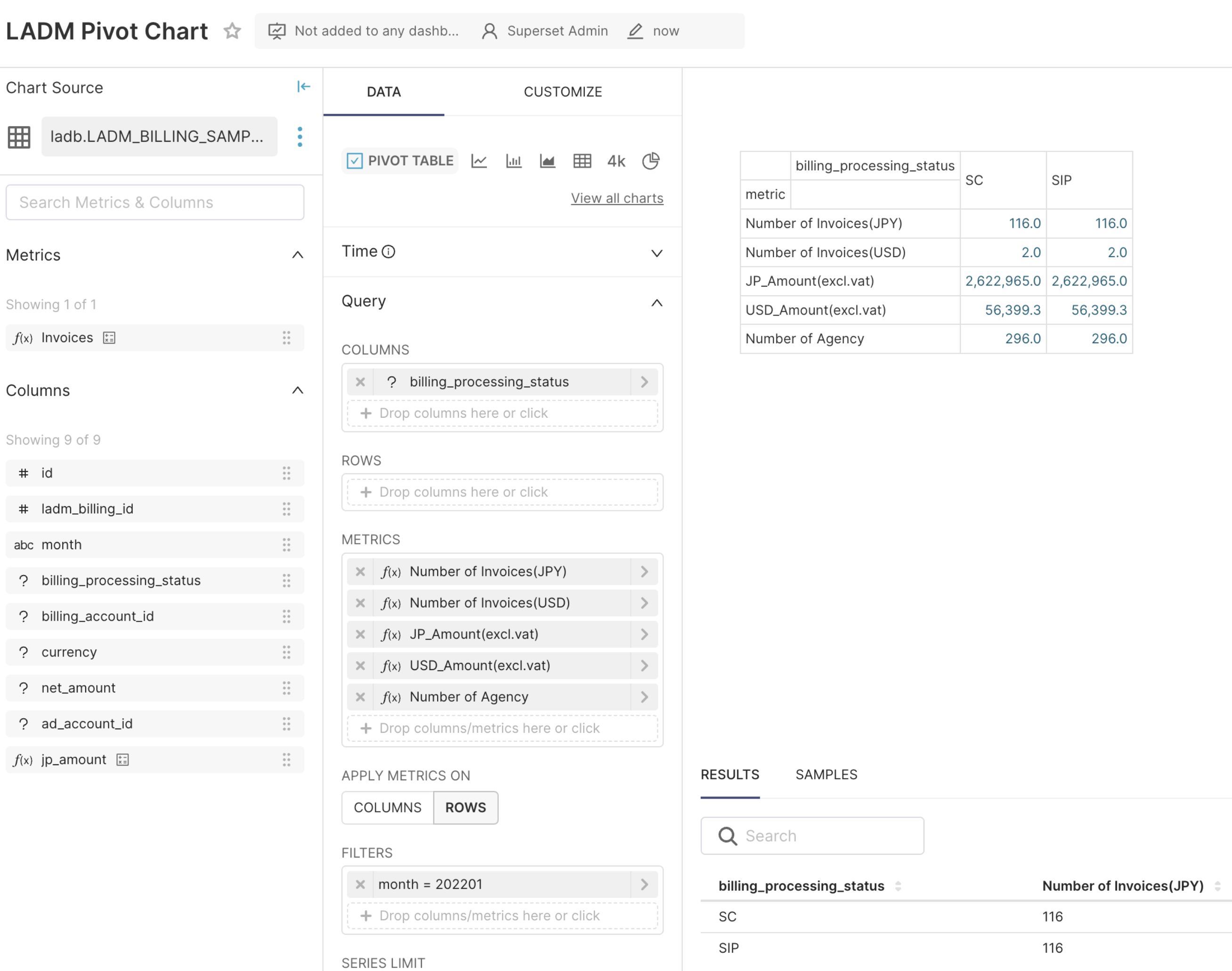
Task: Collapse the Chart Source panel arrow icon
Action: click(304, 87)
